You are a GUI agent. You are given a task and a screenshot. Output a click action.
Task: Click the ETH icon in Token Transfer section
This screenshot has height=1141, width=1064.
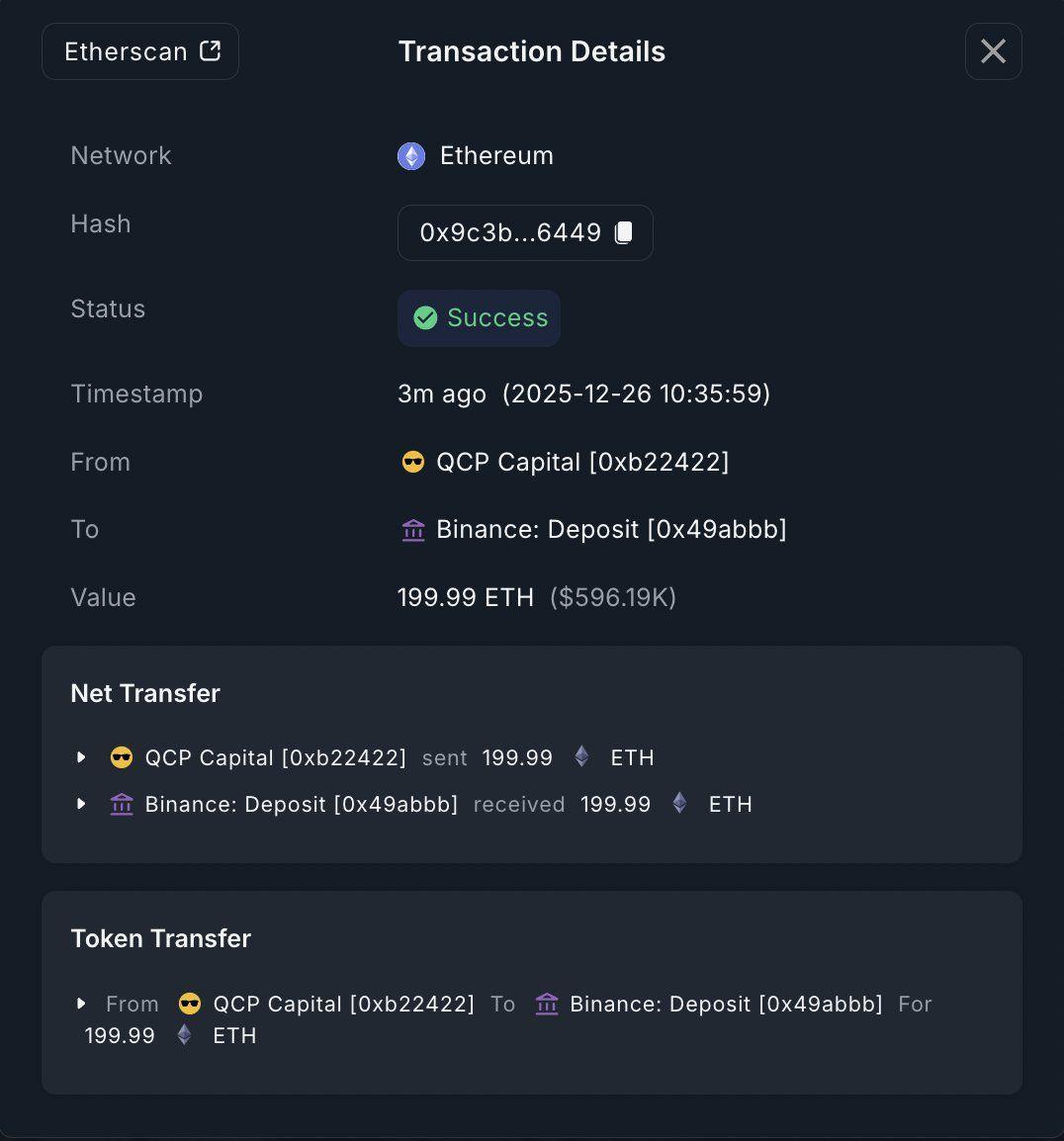coord(183,1035)
